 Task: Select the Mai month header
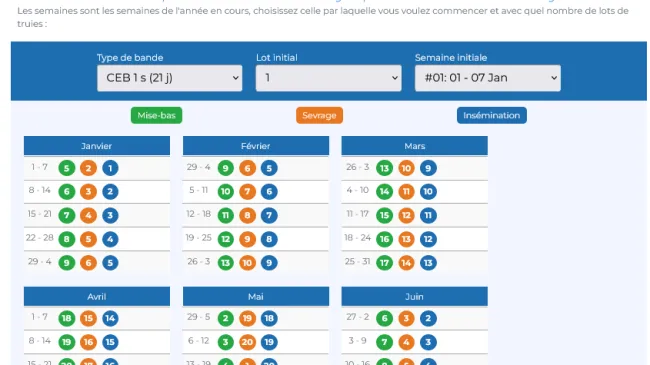coord(256,297)
